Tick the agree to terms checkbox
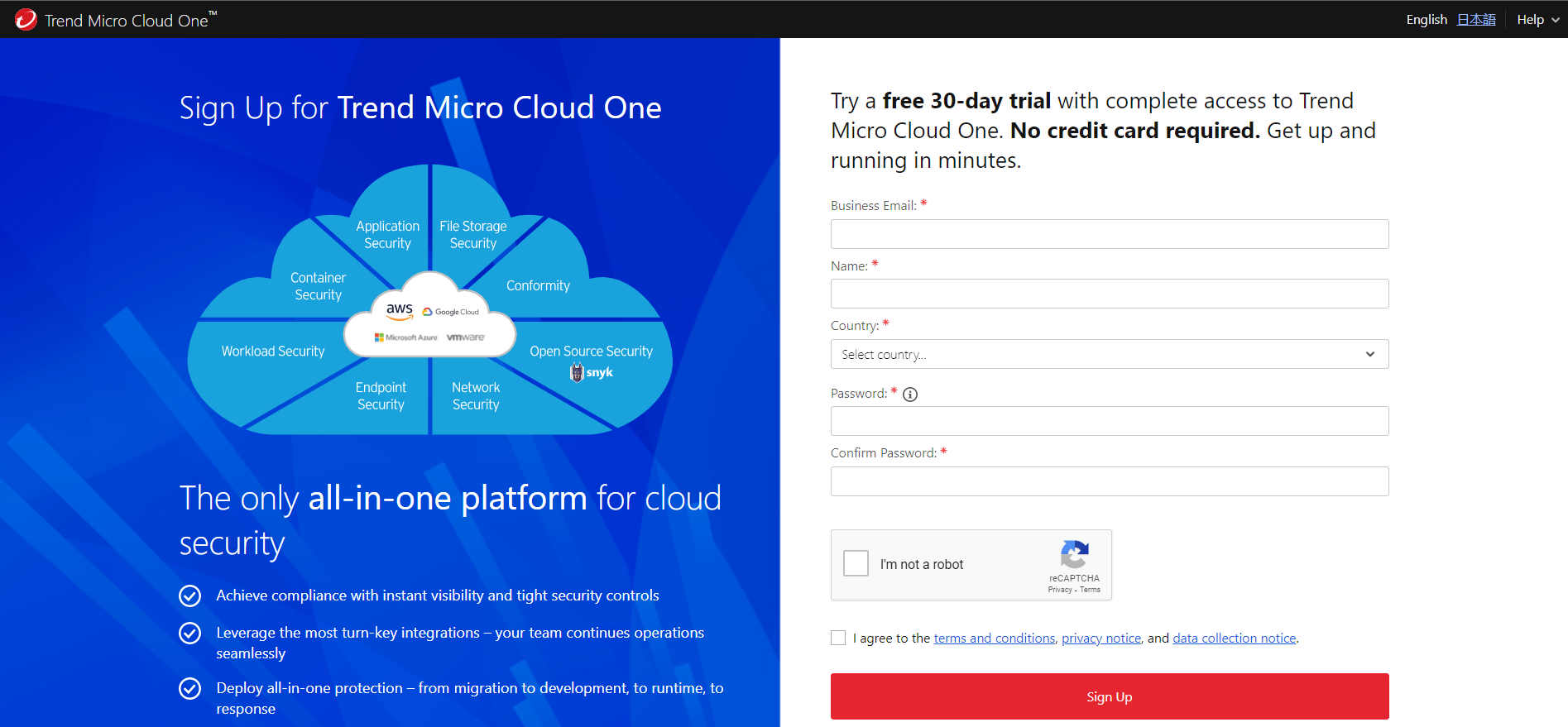This screenshot has width=1568, height=727. (838, 638)
